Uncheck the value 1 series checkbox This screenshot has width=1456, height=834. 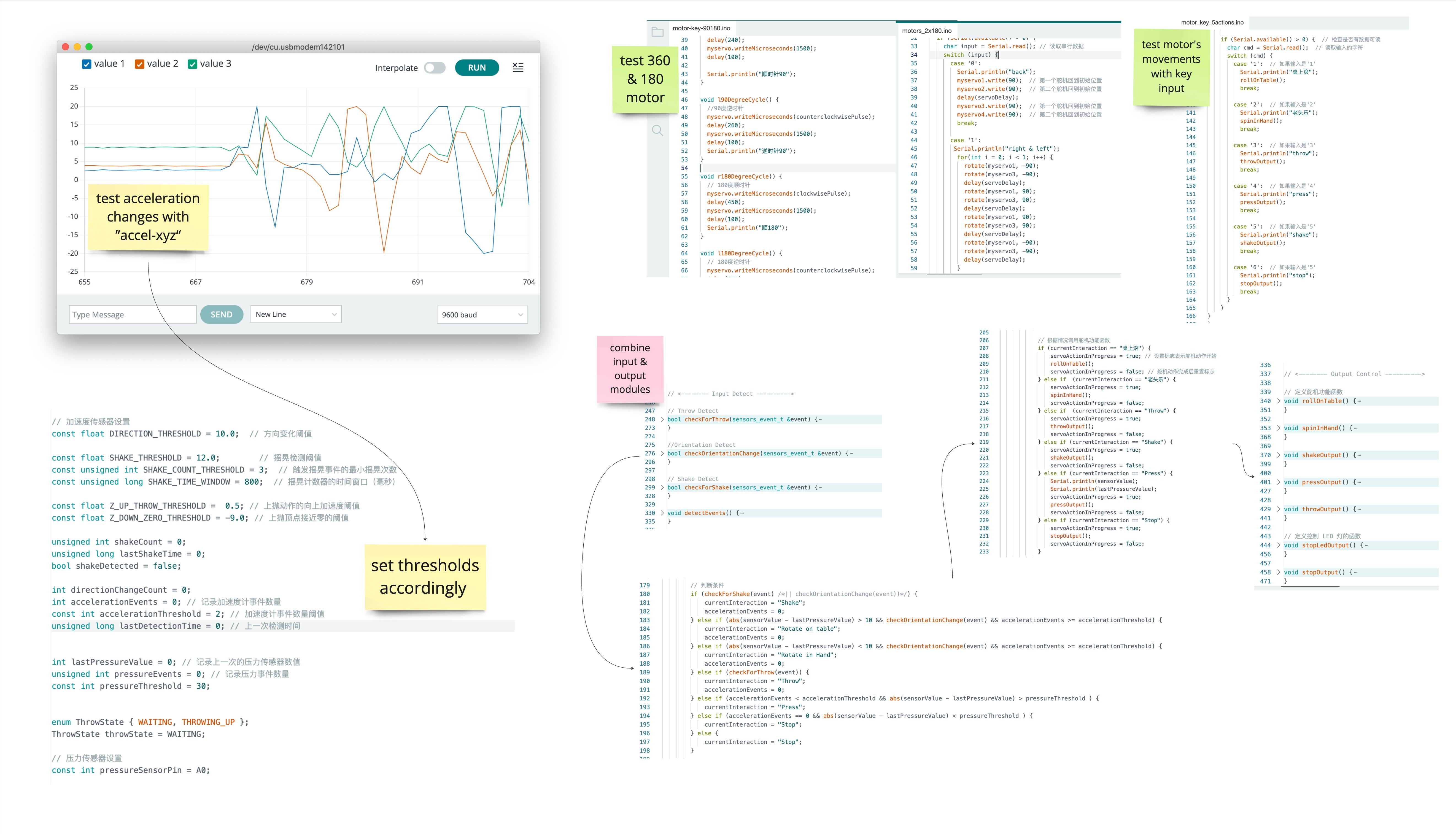[87, 64]
